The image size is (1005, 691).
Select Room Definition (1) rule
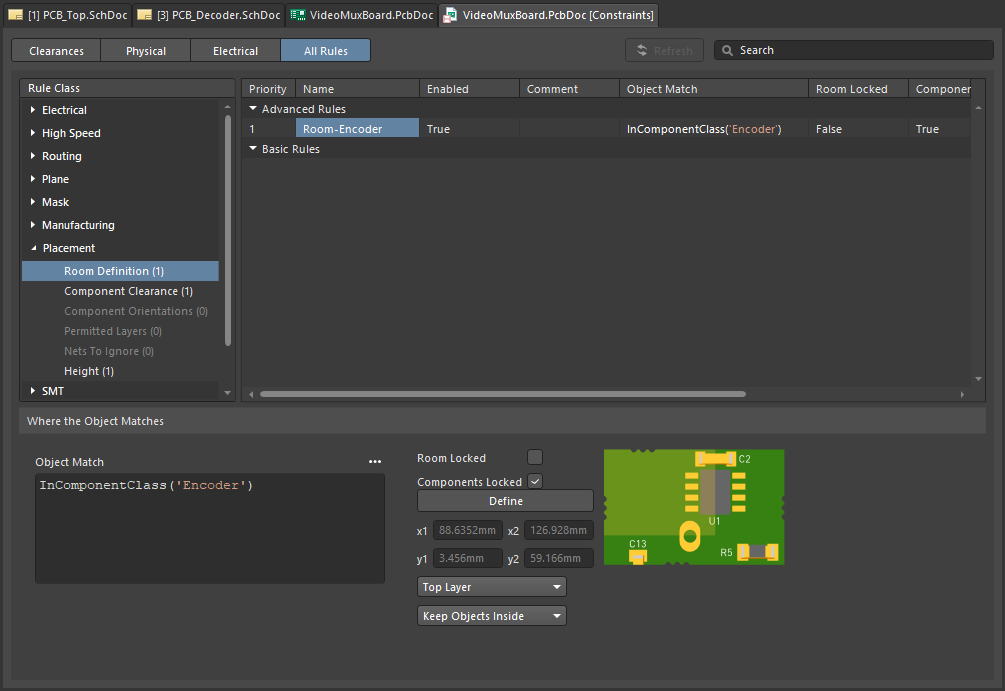click(120, 271)
